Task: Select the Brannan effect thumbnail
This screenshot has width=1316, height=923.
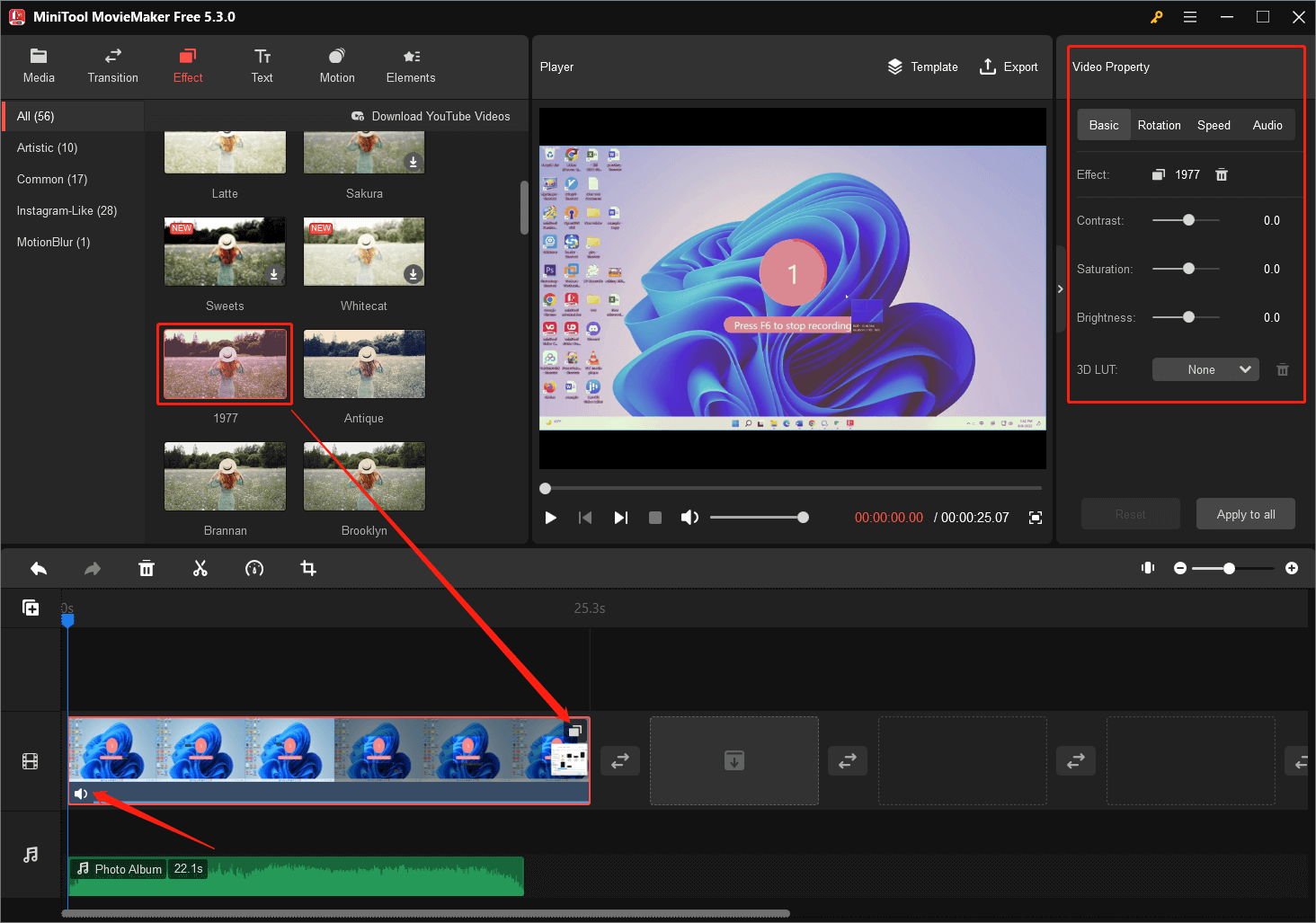Action: click(x=225, y=476)
